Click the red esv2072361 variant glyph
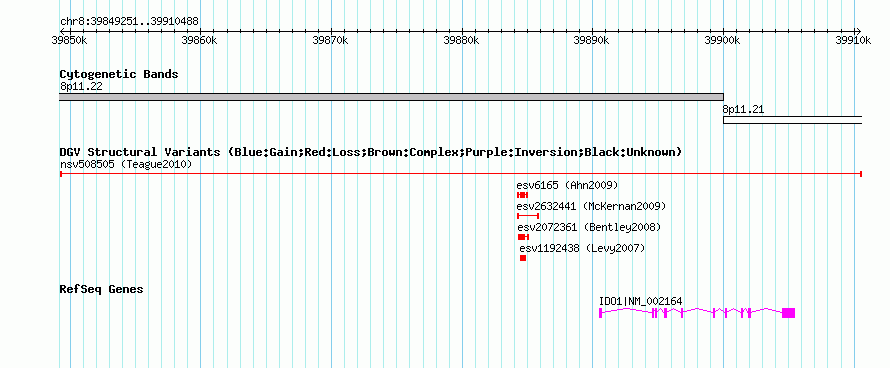The width and height of the screenshot is (890, 368). (x=523, y=237)
